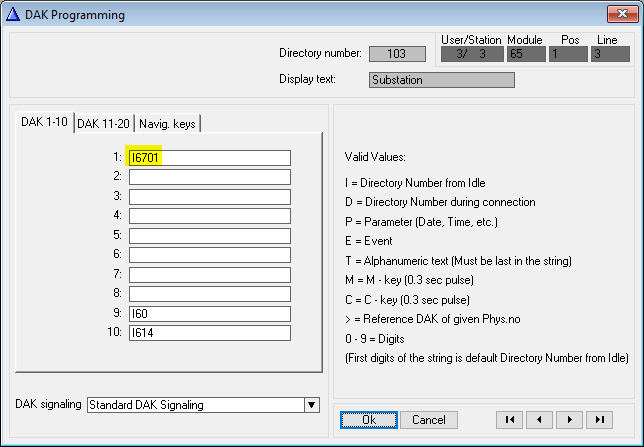This screenshot has height=447, width=644.
Task: Click the Directory number field 103
Action: [397, 54]
